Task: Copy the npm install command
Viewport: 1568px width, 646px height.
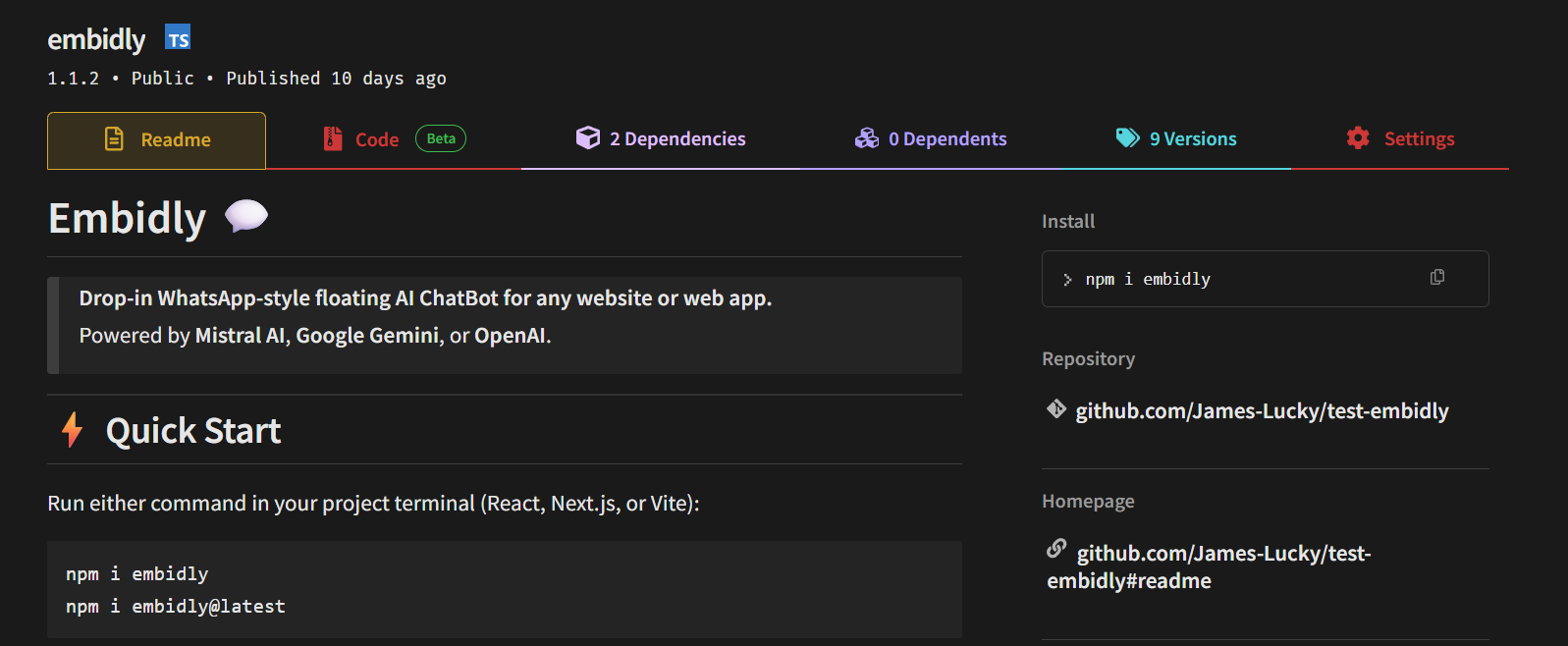Action: pyautogui.click(x=1437, y=278)
